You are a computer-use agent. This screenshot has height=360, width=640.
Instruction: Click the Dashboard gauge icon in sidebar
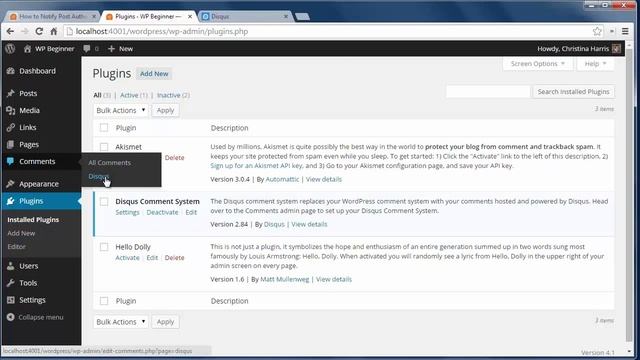point(11,71)
